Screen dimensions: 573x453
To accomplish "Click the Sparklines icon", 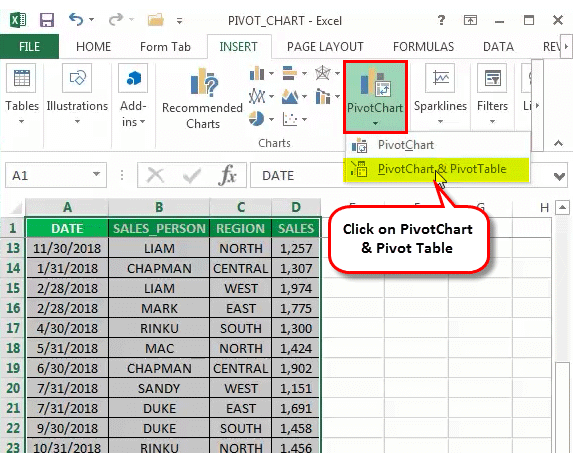I will [440, 78].
